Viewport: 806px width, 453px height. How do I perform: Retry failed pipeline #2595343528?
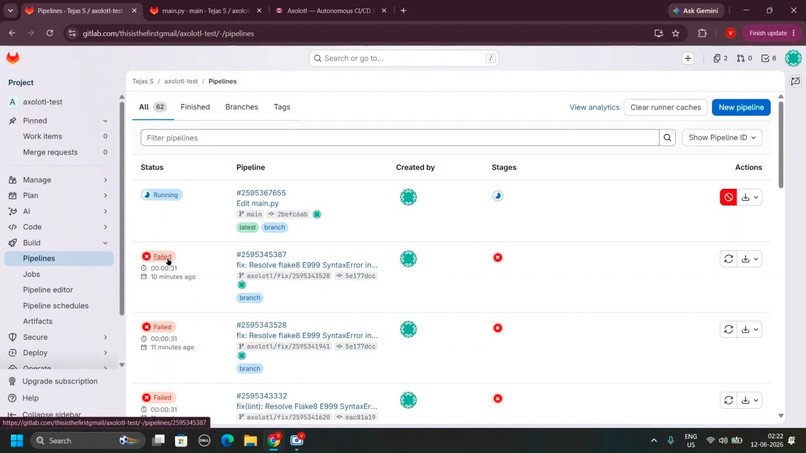point(728,329)
